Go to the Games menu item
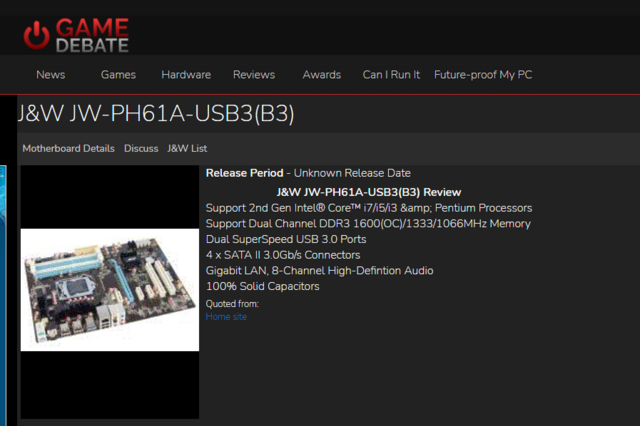The image size is (640, 426). tap(118, 75)
